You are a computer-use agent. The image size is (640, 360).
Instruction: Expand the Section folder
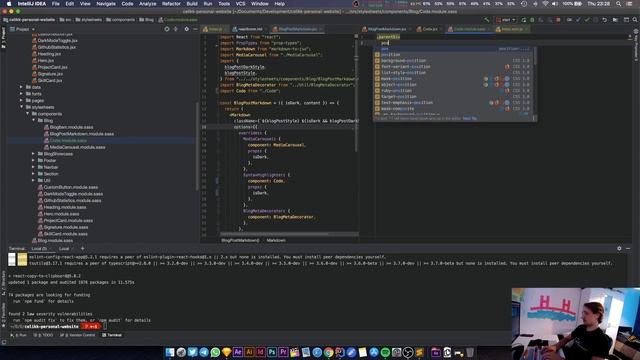point(33,174)
